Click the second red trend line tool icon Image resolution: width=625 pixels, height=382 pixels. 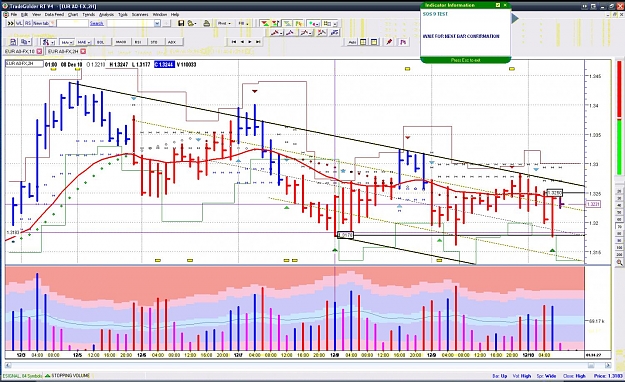pyautogui.click(x=290, y=33)
